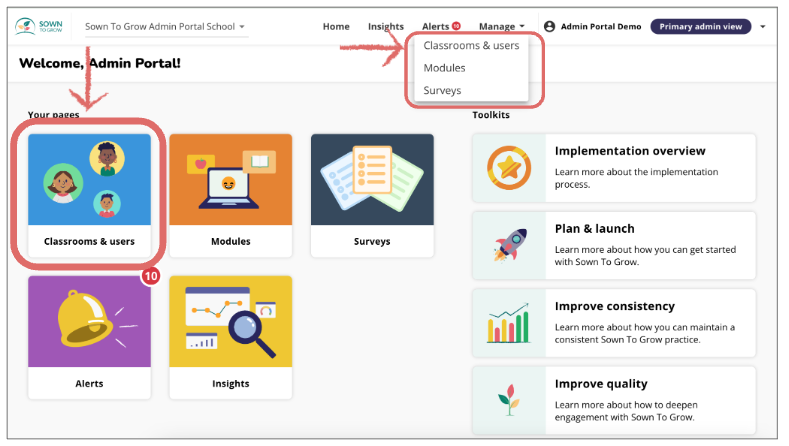Click the Classrooms & users card label

tap(90, 242)
